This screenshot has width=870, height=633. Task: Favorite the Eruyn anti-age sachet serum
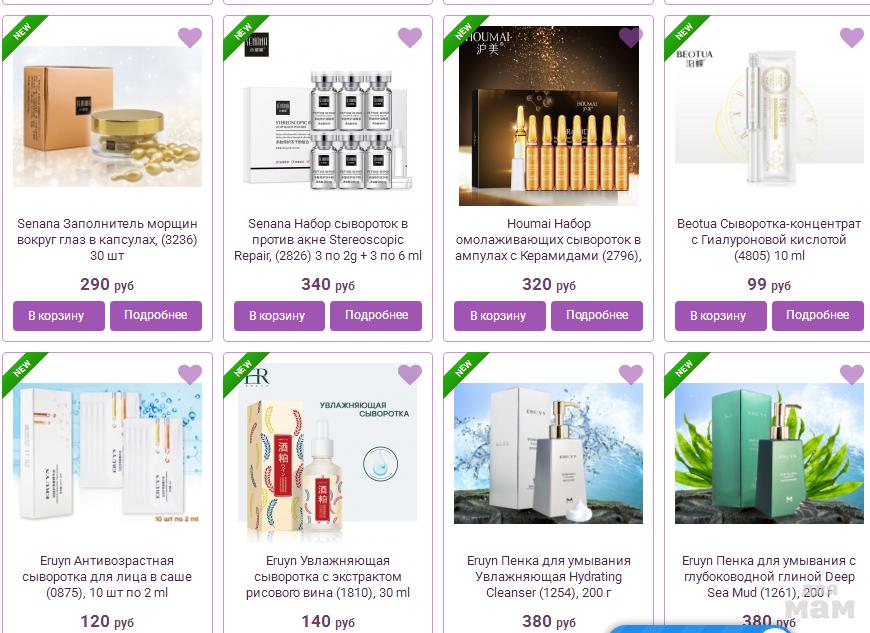click(190, 374)
